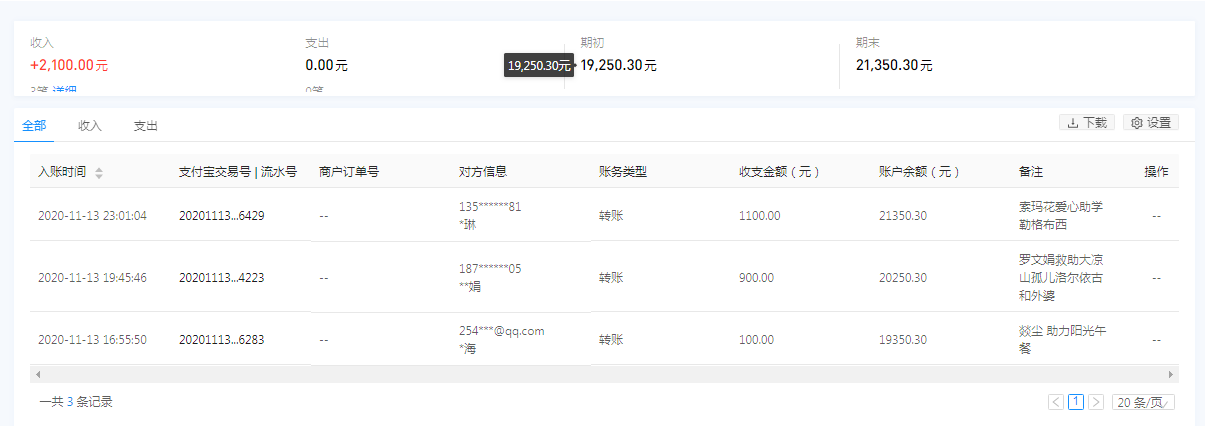The image size is (1205, 426).
Task: Click transaction number 20201113...6283
Action: pos(222,339)
